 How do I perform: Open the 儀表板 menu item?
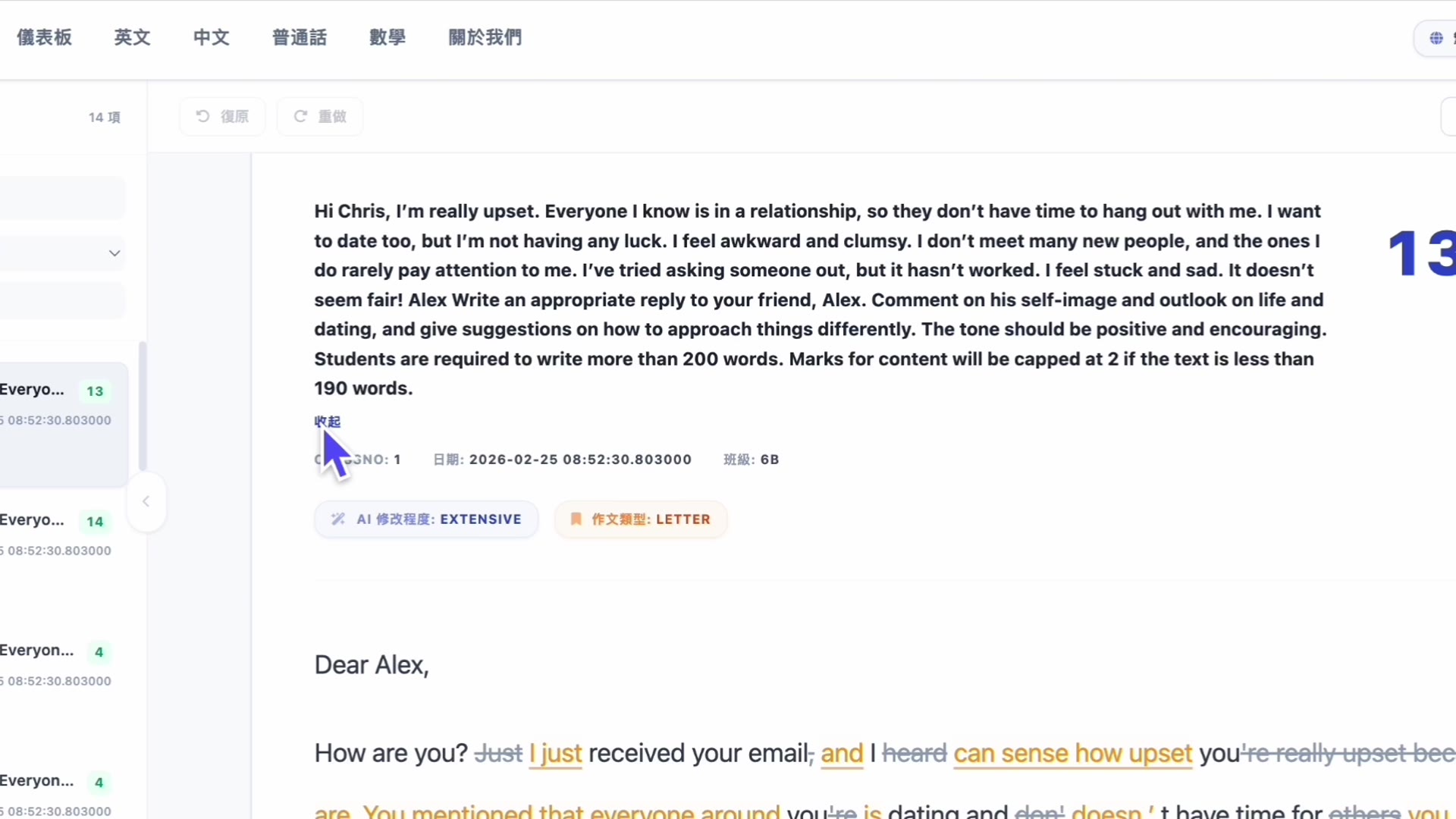click(43, 37)
